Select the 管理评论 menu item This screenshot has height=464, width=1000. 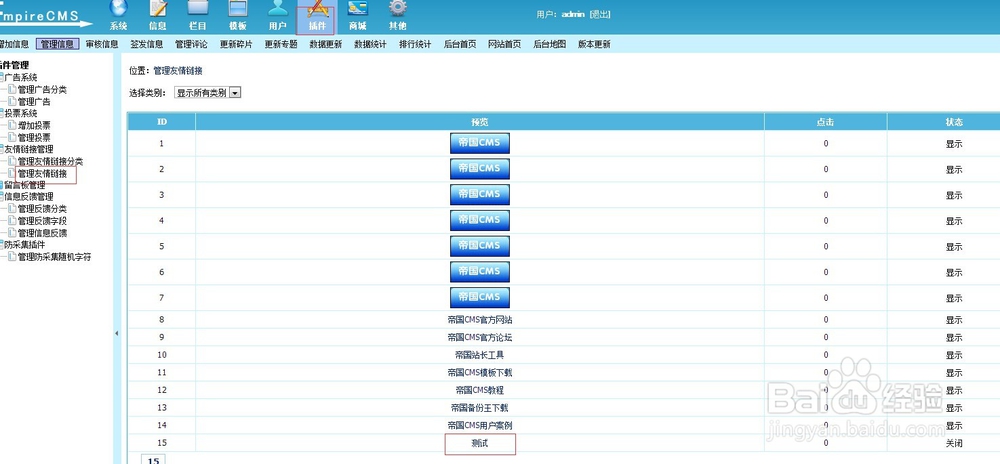tap(191, 44)
